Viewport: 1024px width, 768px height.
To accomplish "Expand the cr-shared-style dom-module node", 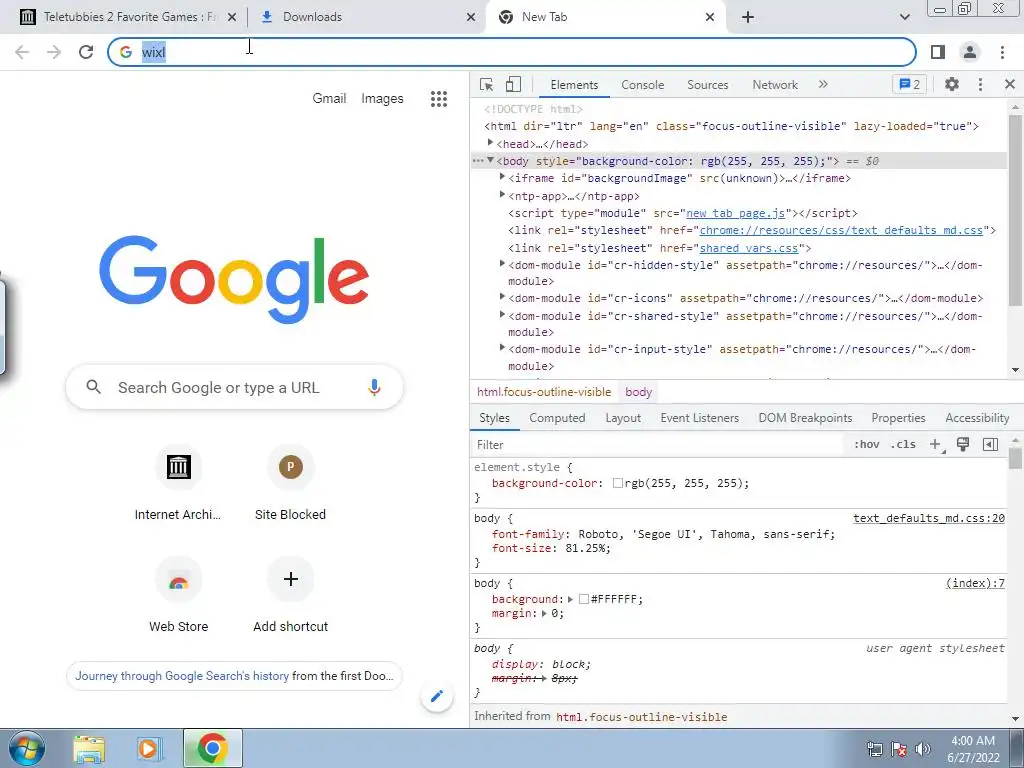I will [x=502, y=315].
